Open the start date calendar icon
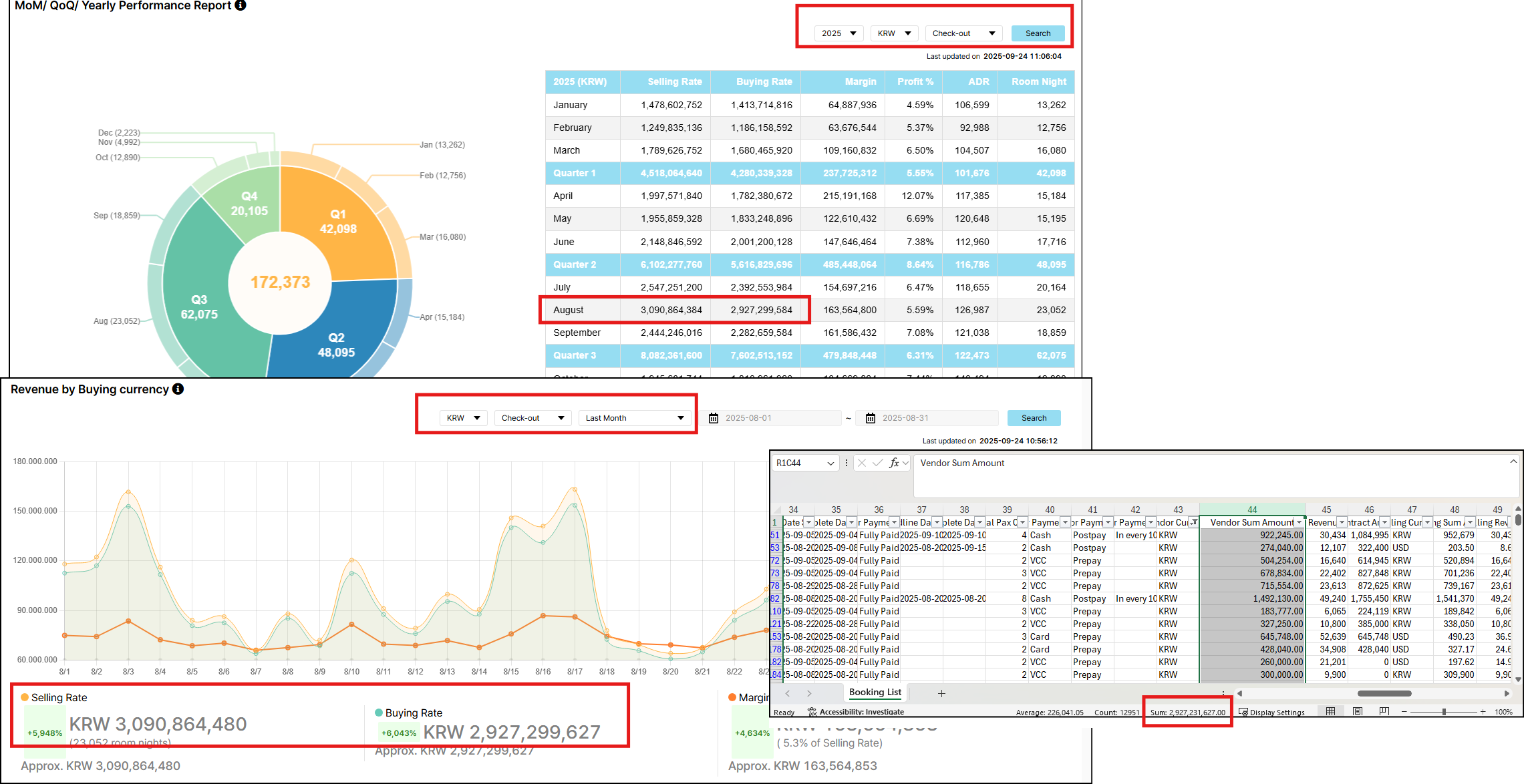This screenshot has height=784, width=1524. coord(714,418)
